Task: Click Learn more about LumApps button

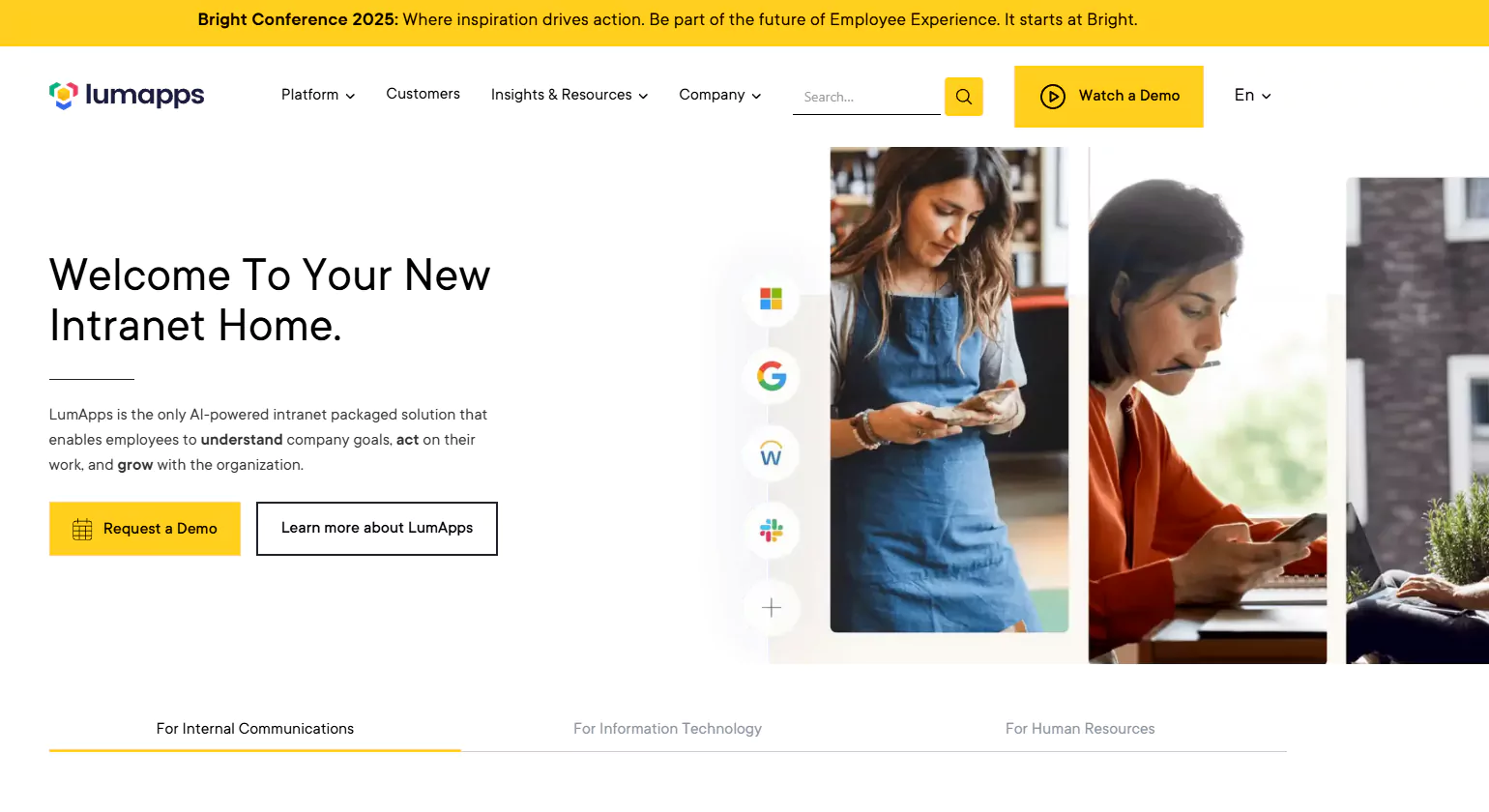Action: [377, 528]
